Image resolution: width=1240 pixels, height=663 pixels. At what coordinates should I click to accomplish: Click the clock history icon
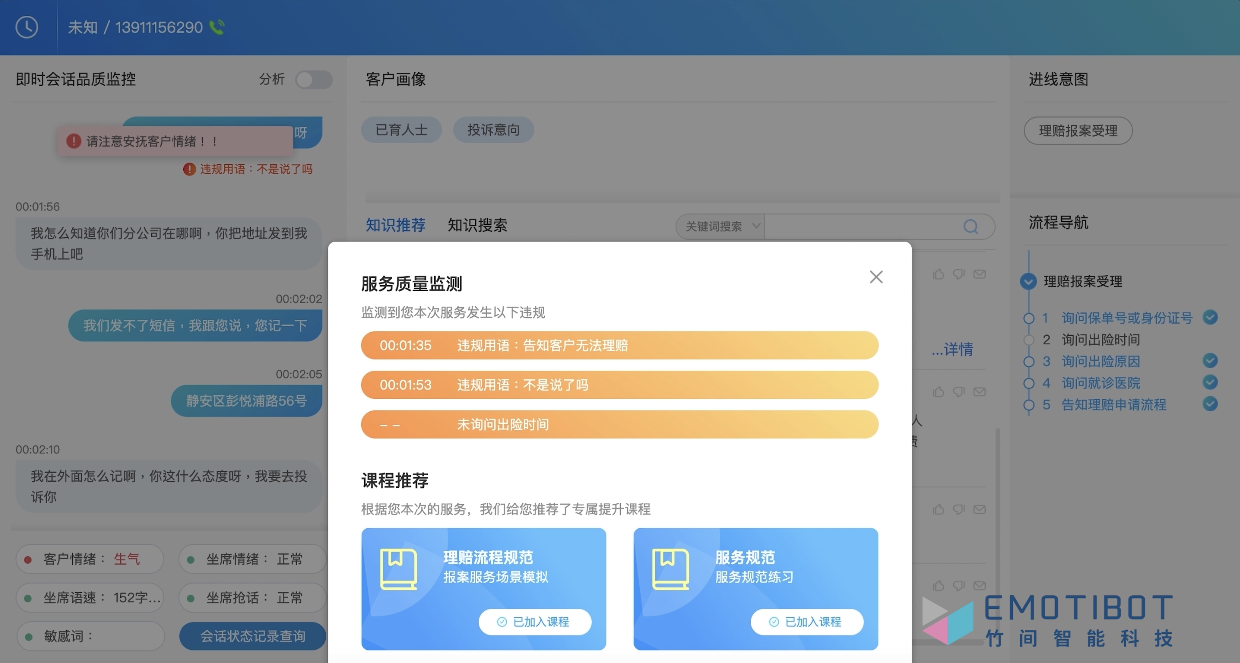point(27,27)
